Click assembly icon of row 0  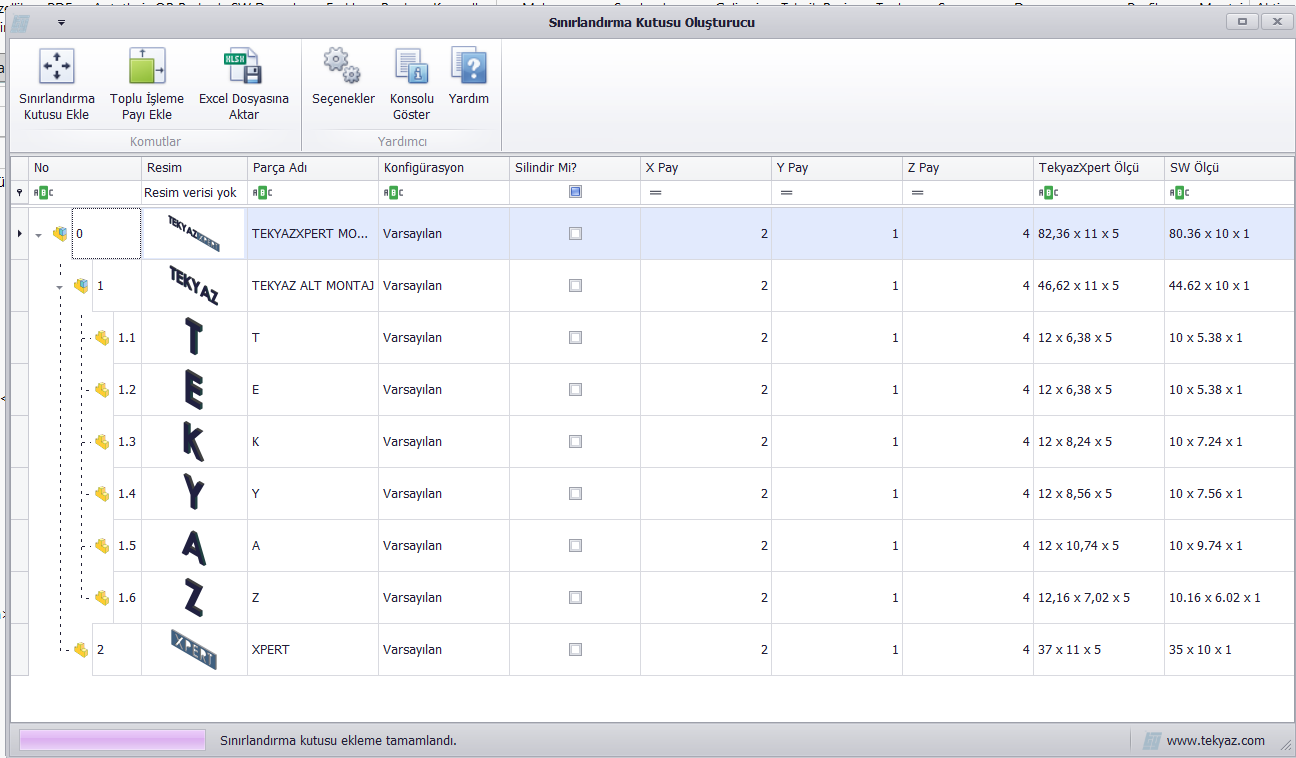click(x=60, y=234)
